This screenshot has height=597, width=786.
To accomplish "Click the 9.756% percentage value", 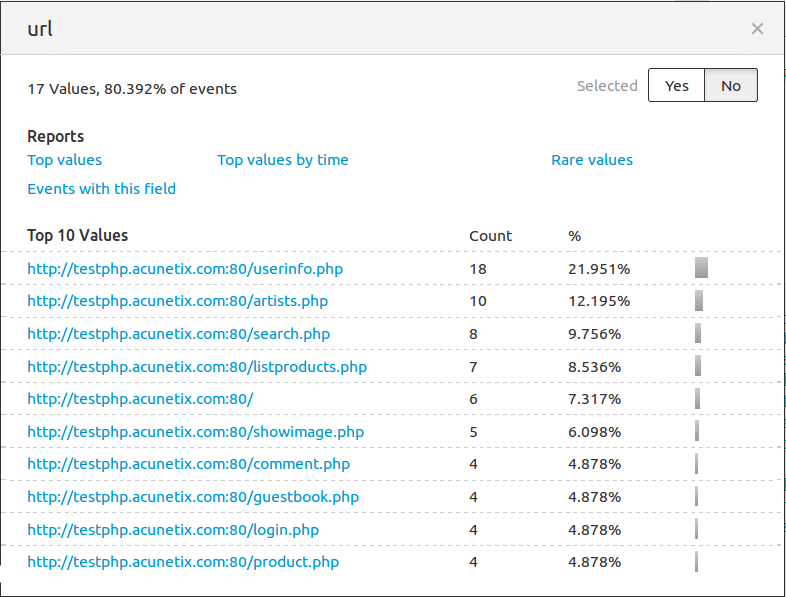I will click(x=595, y=334).
